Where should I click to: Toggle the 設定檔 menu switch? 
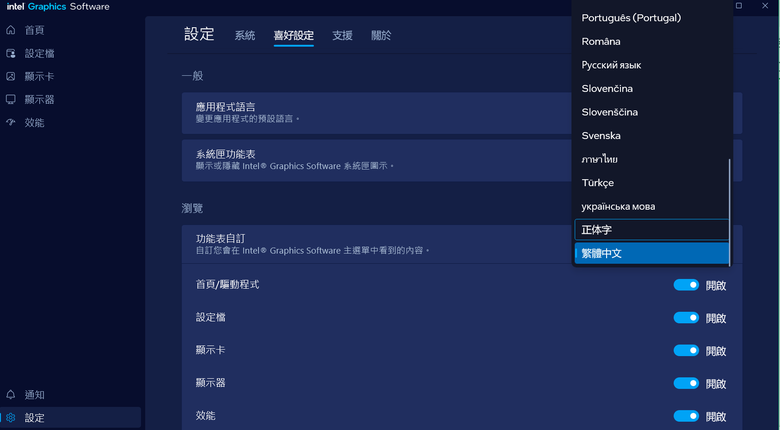click(x=686, y=318)
